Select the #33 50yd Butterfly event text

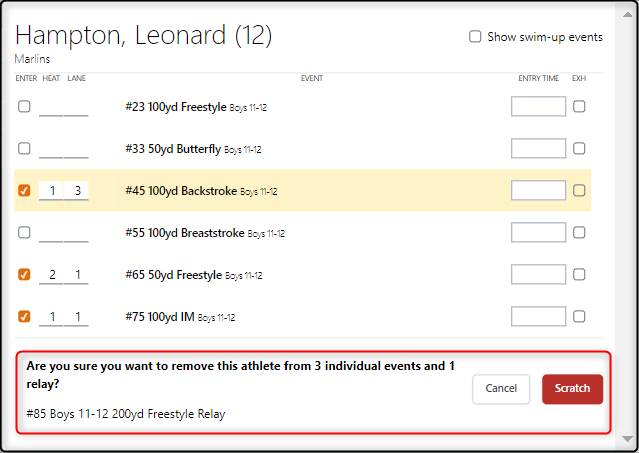(x=193, y=149)
